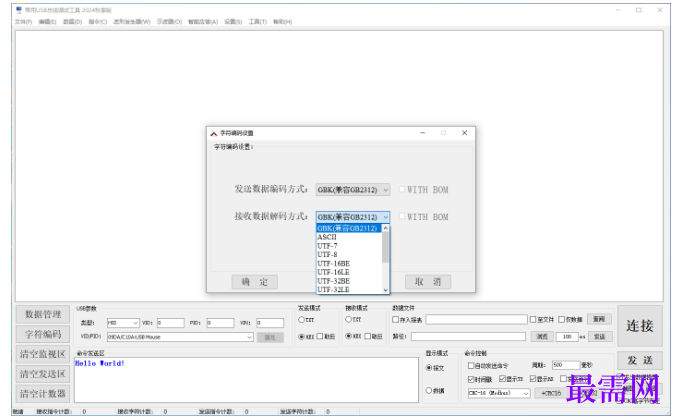Choose UTF-16LE from the decoding list
Image resolution: width=678 pixels, height=420 pixels.
(349, 272)
